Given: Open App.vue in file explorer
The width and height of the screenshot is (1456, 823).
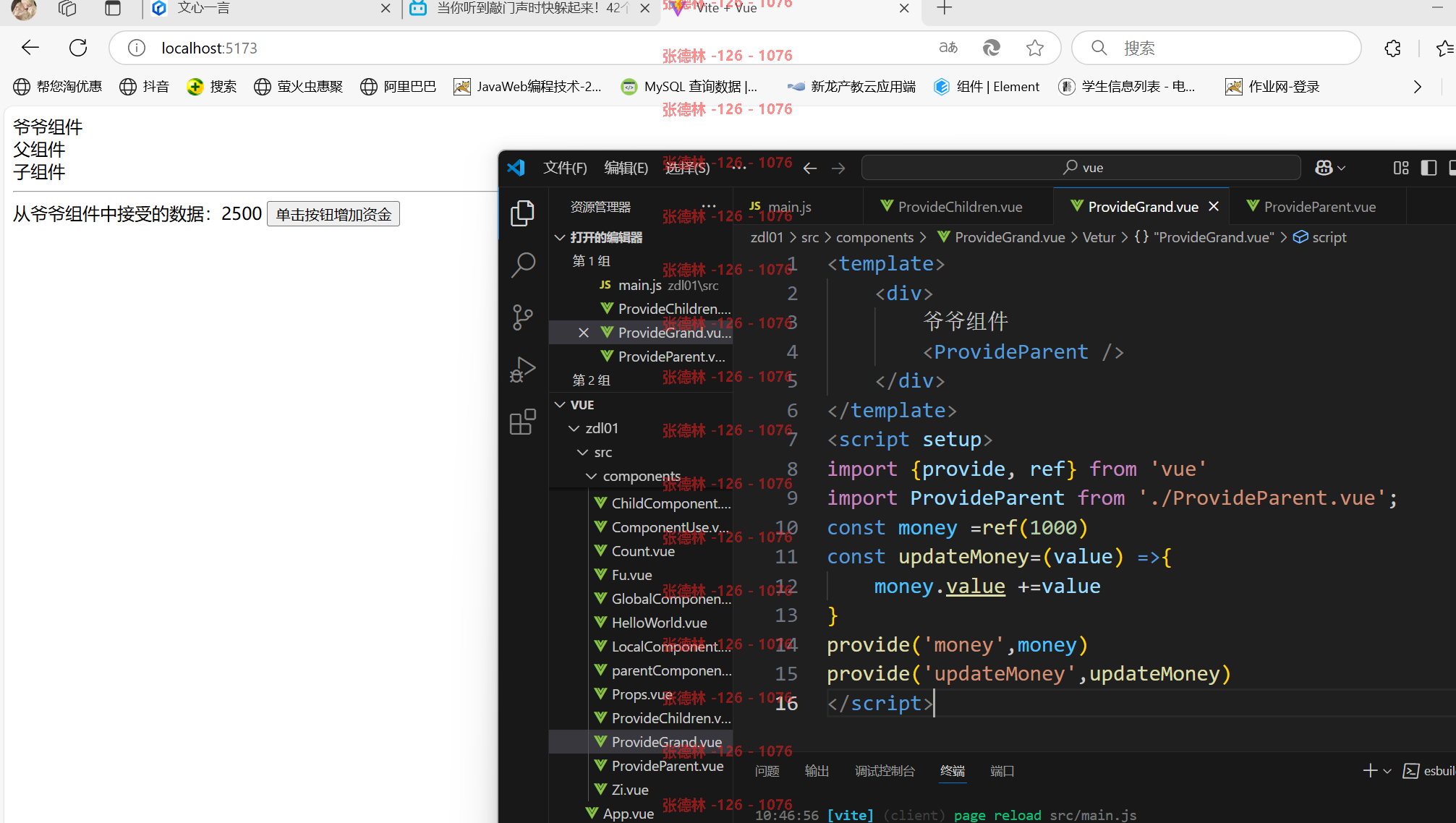Looking at the screenshot, I should pyautogui.click(x=628, y=814).
